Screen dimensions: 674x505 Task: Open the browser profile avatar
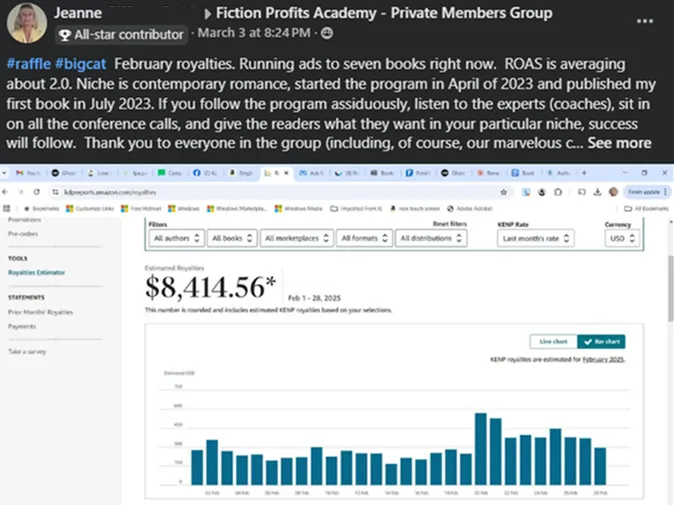[x=612, y=191]
